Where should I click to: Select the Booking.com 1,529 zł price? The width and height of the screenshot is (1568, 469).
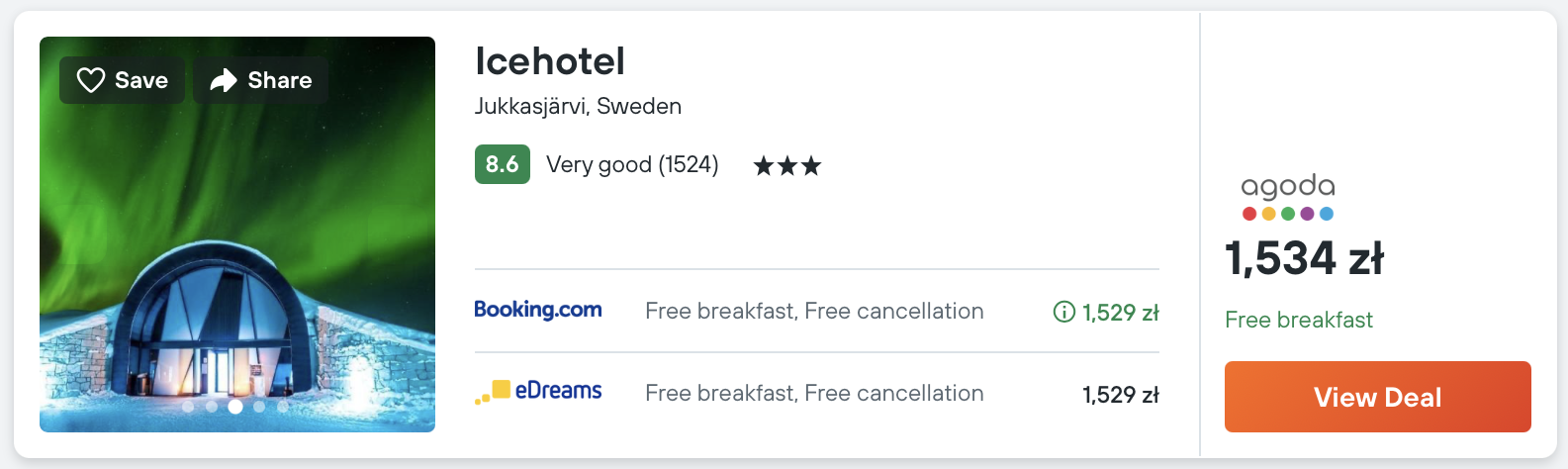(1120, 313)
